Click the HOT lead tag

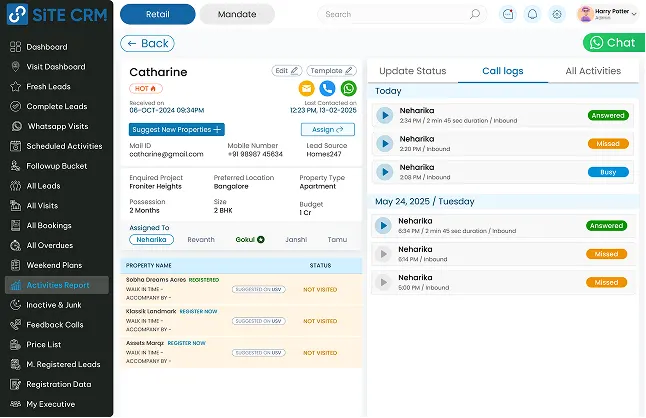coord(146,89)
